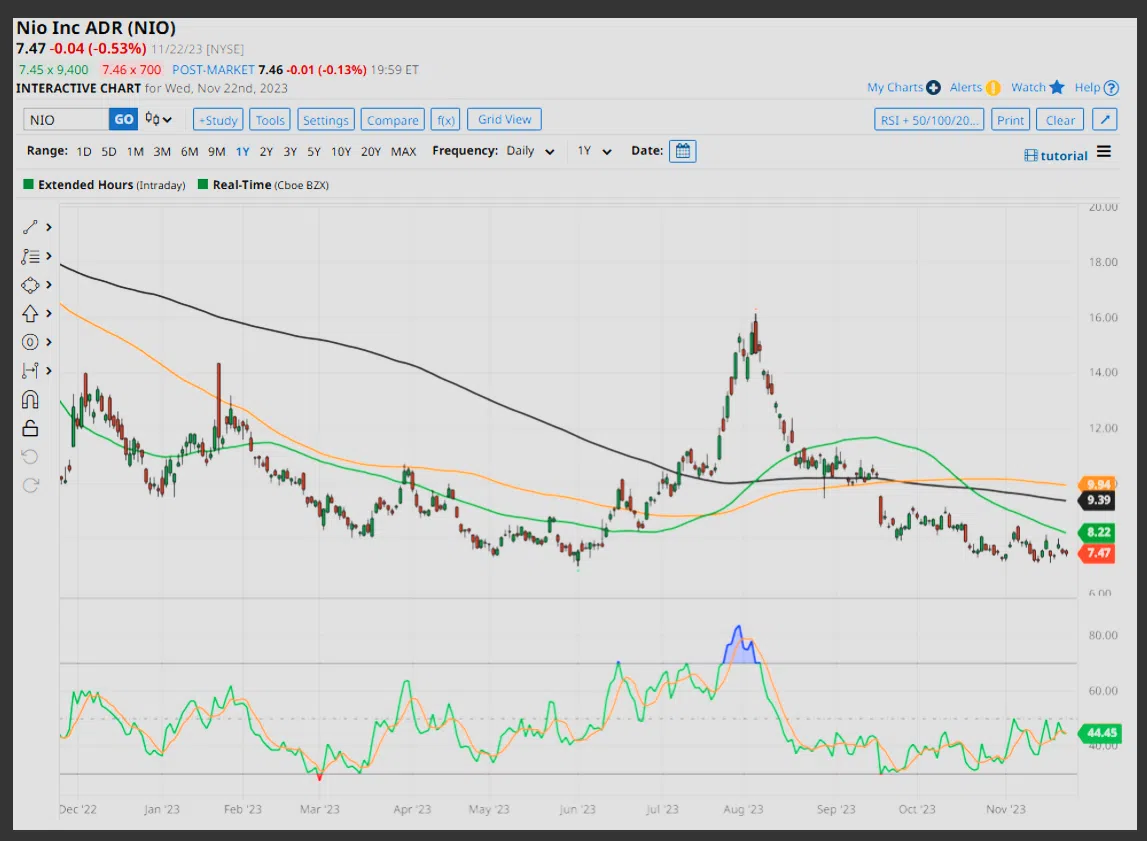Select the 2Y range
This screenshot has width=1147, height=841.
pyautogui.click(x=266, y=151)
